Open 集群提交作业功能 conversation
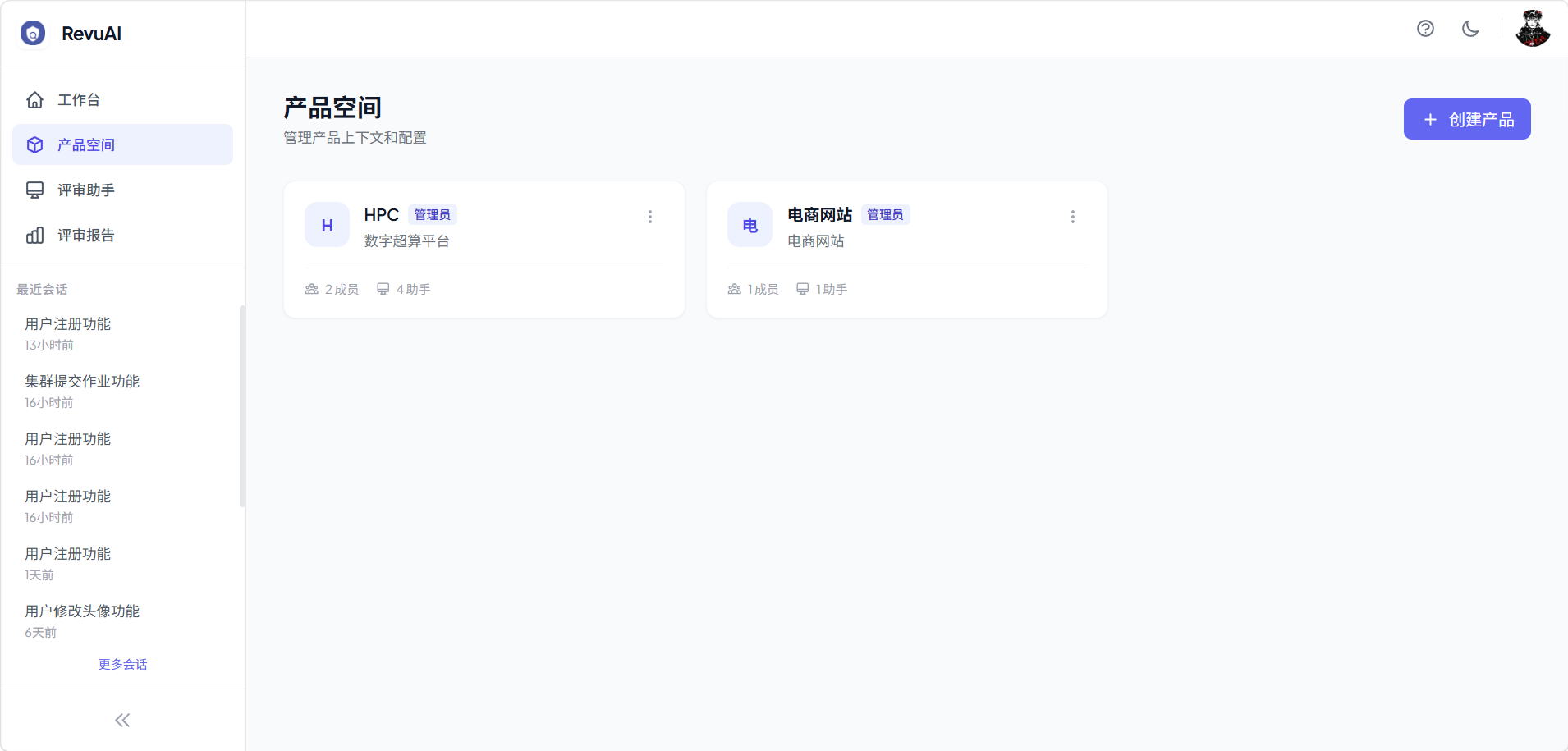The height and width of the screenshot is (751, 1568). click(x=123, y=391)
